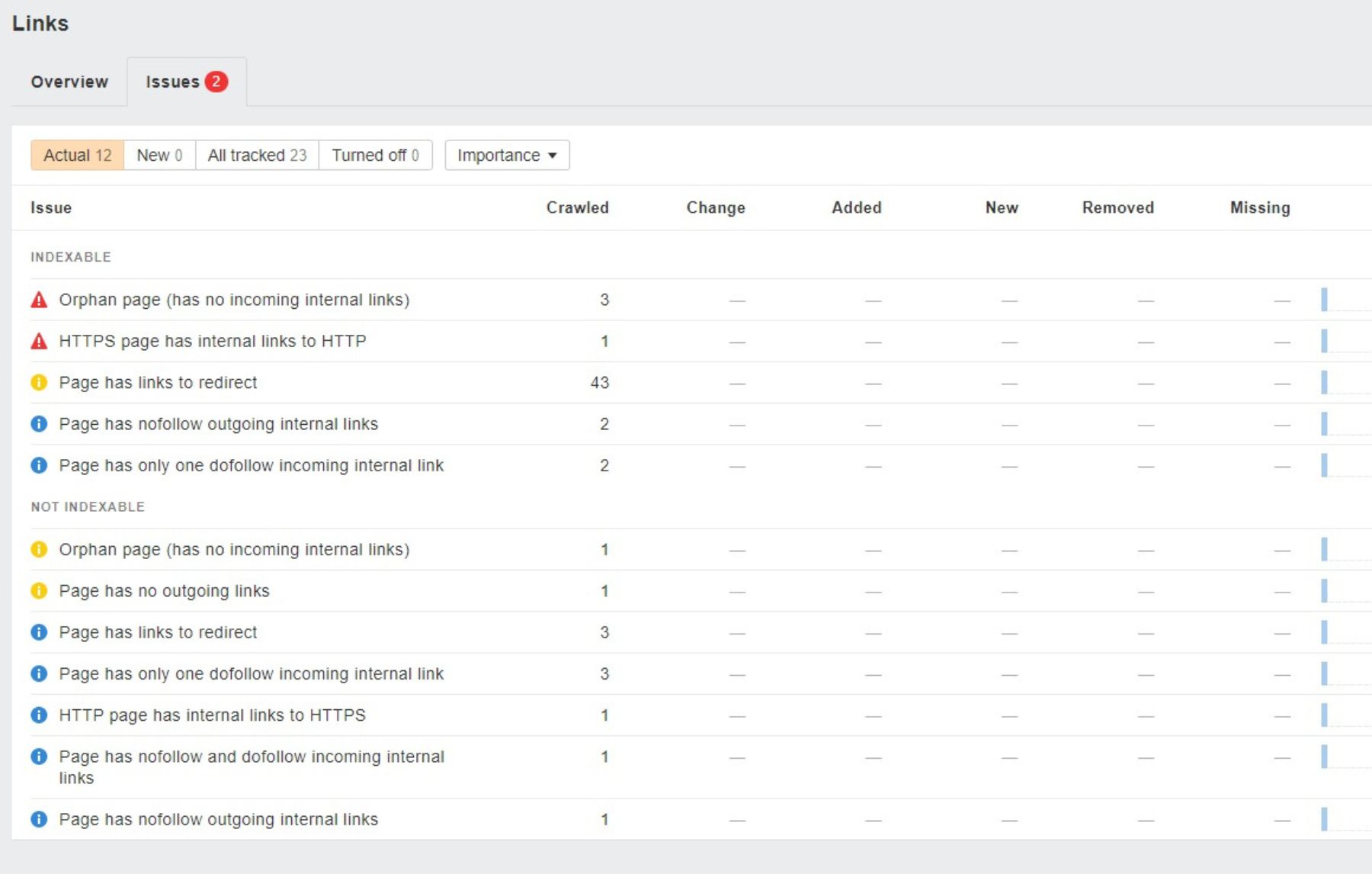This screenshot has width=1372, height=874.
Task: Click the Removed column header
Action: coord(1118,207)
